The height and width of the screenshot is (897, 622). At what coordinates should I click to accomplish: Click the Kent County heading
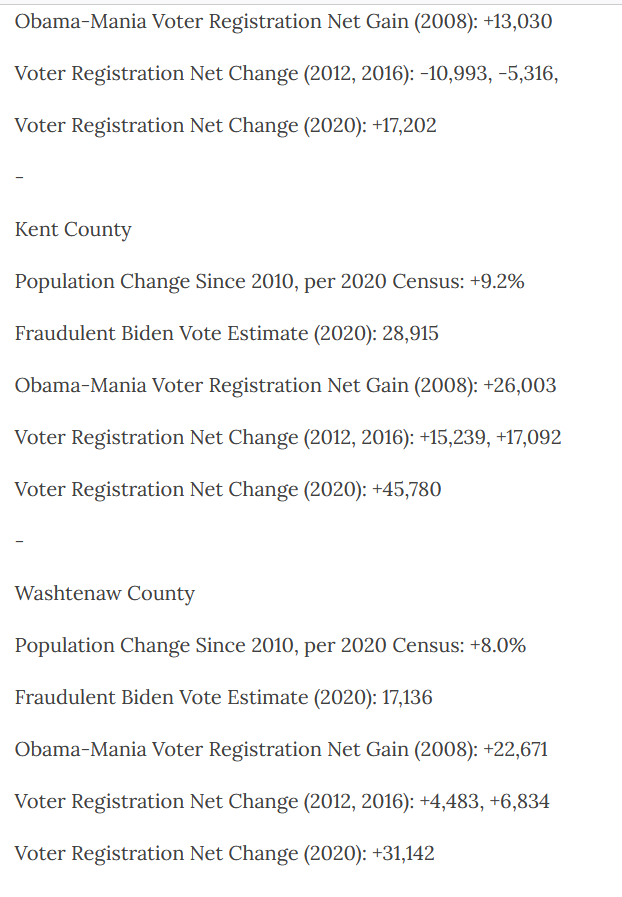pyautogui.click(x=73, y=230)
